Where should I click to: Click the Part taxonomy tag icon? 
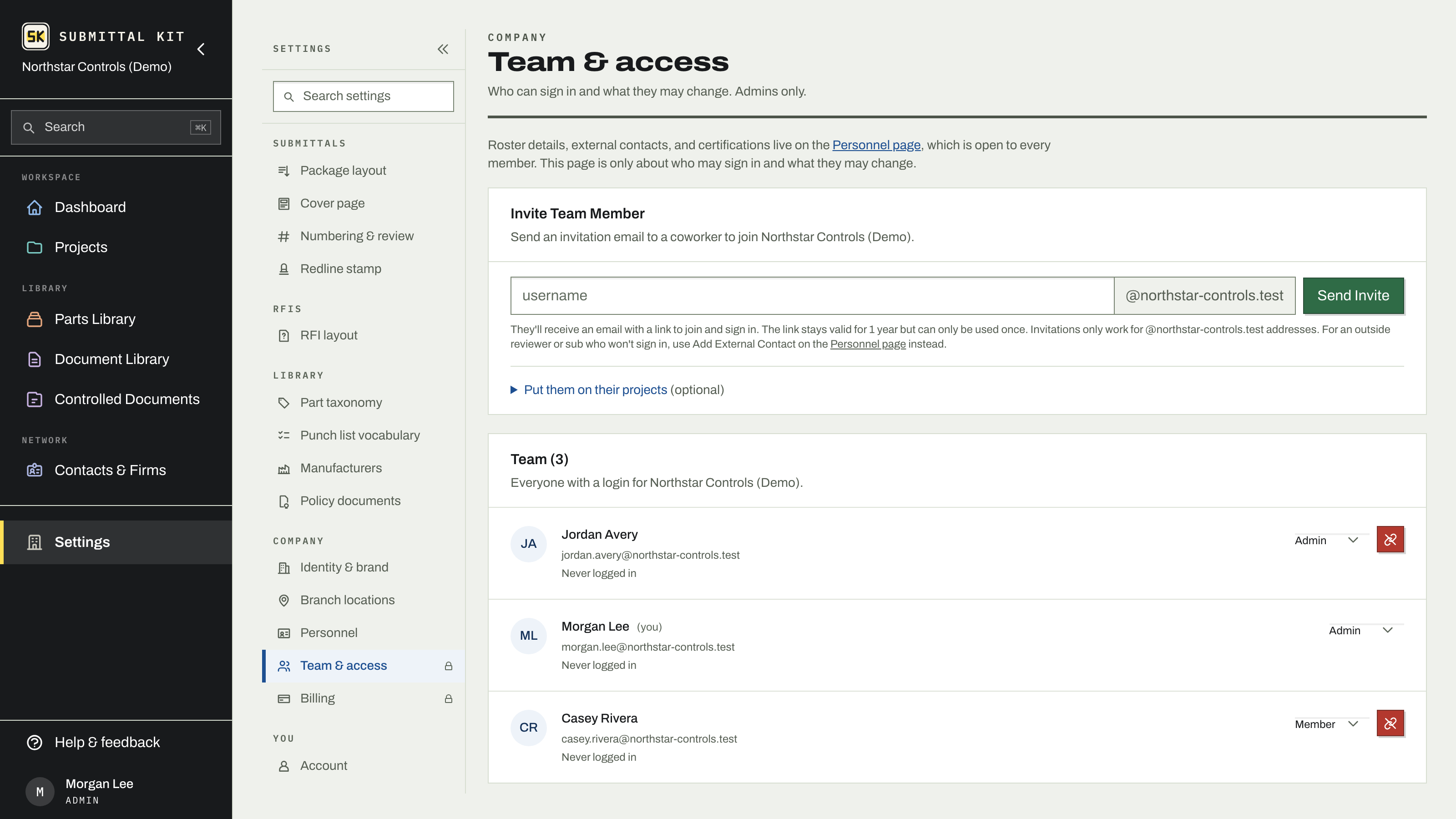284,403
